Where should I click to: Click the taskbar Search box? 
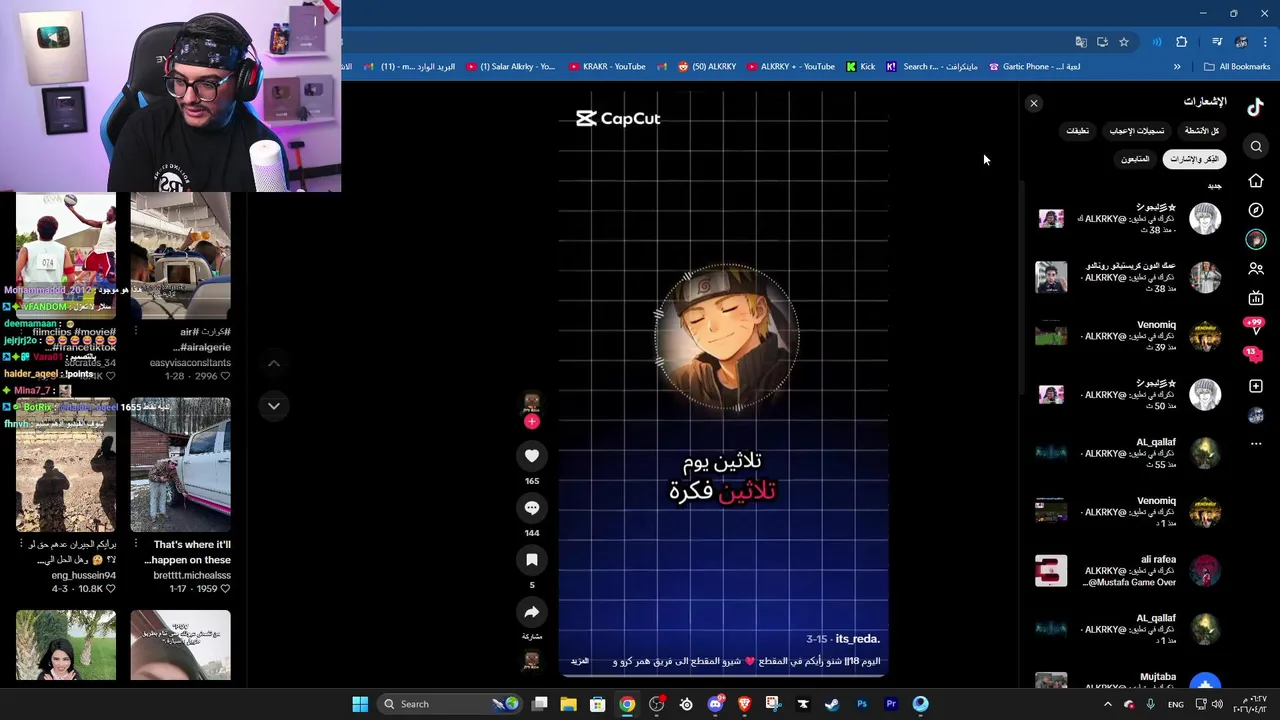click(452, 704)
